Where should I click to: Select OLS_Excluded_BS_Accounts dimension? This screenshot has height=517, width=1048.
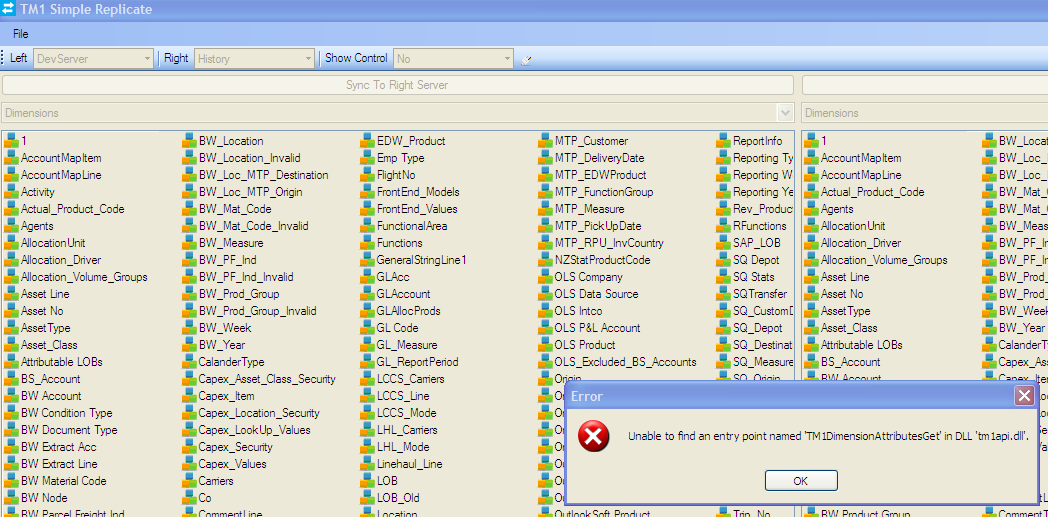tap(626, 362)
